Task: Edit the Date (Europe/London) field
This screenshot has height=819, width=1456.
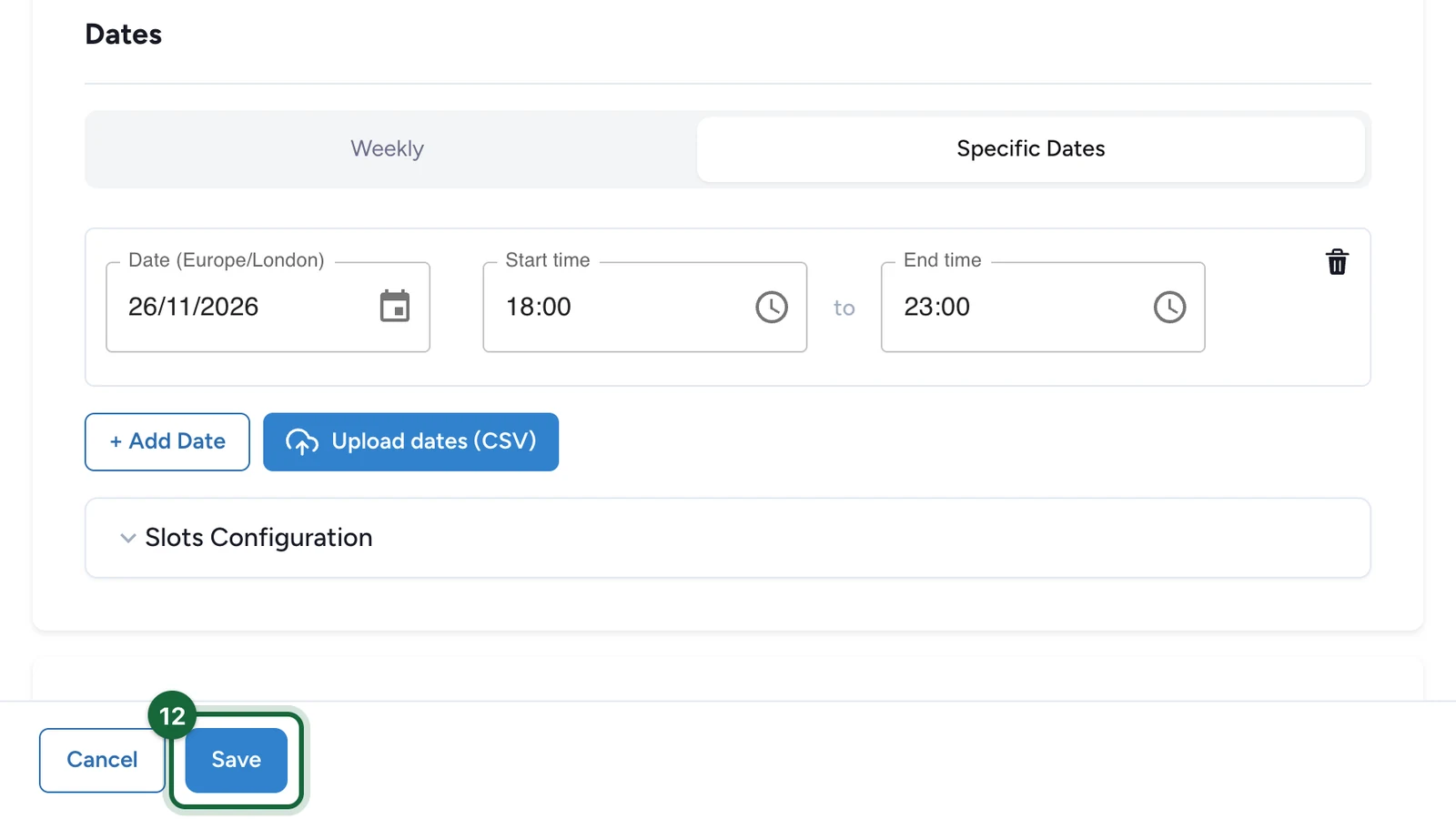Action: [x=268, y=307]
